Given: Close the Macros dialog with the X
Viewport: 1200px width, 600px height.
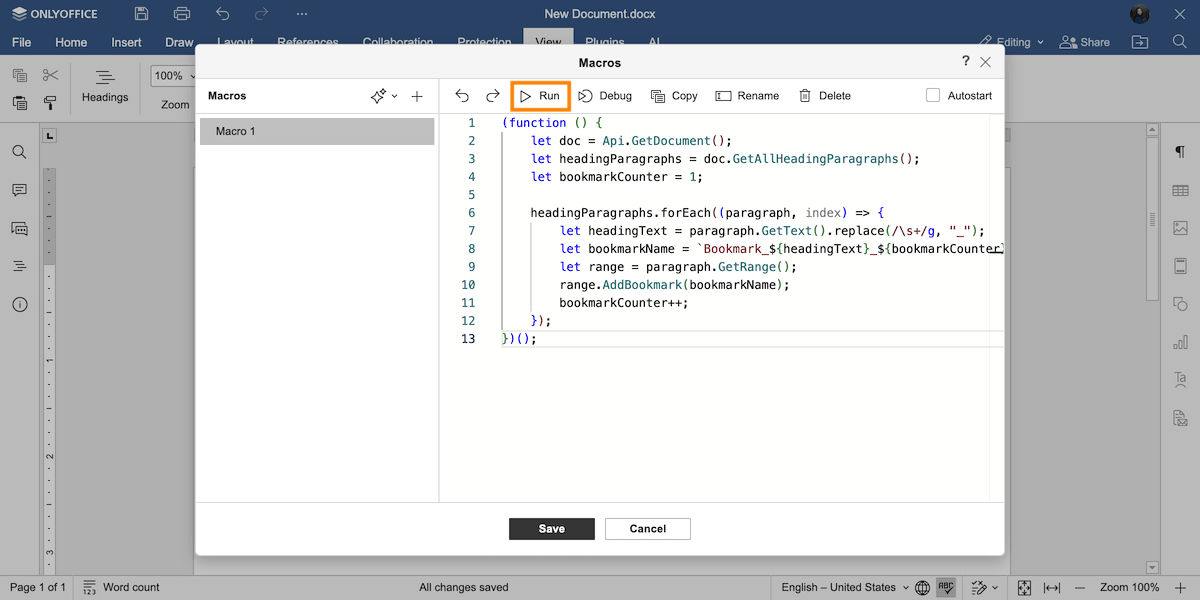Looking at the screenshot, I should (x=986, y=62).
